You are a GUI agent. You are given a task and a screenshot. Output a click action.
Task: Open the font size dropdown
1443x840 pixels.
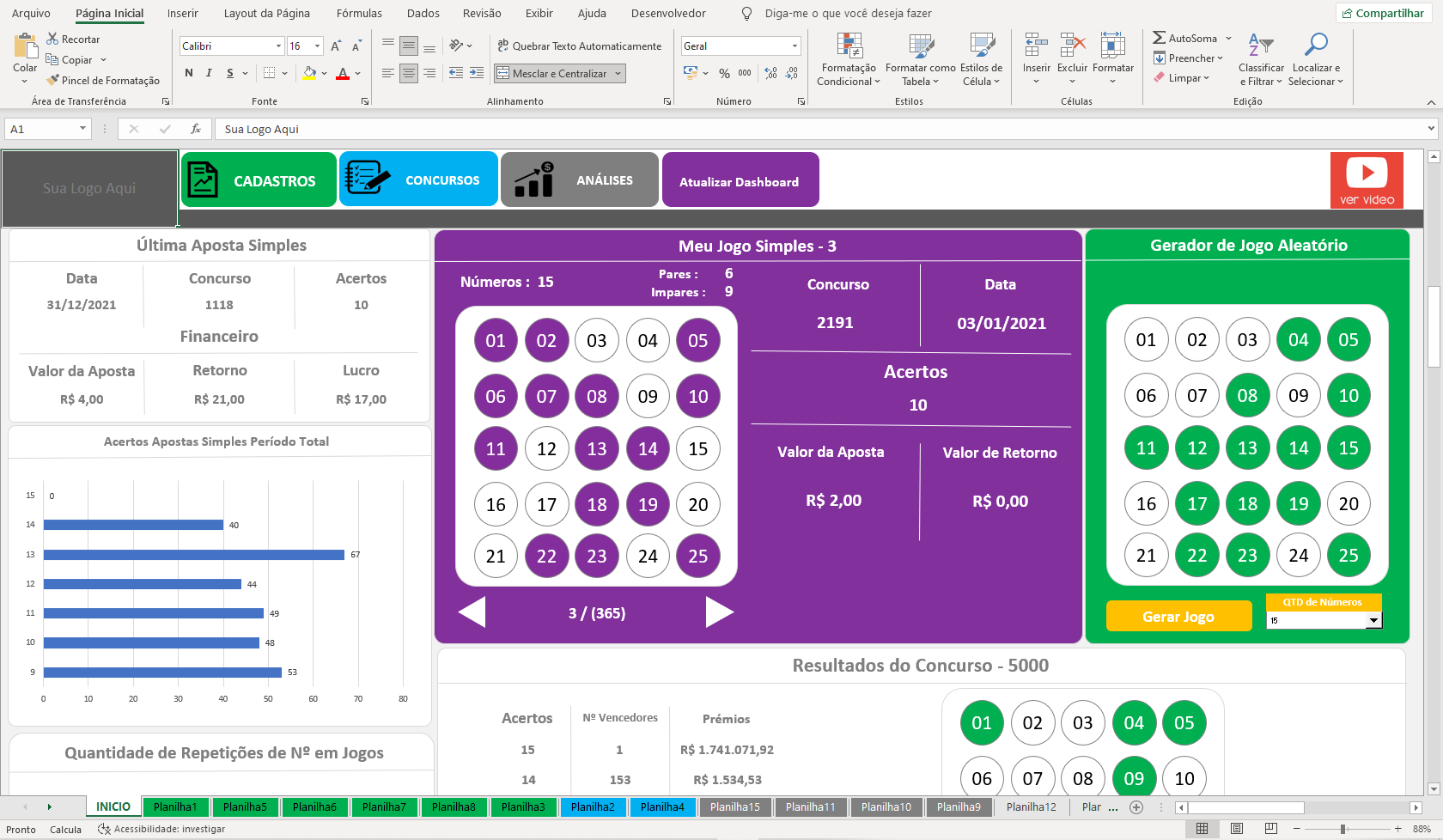click(x=317, y=46)
